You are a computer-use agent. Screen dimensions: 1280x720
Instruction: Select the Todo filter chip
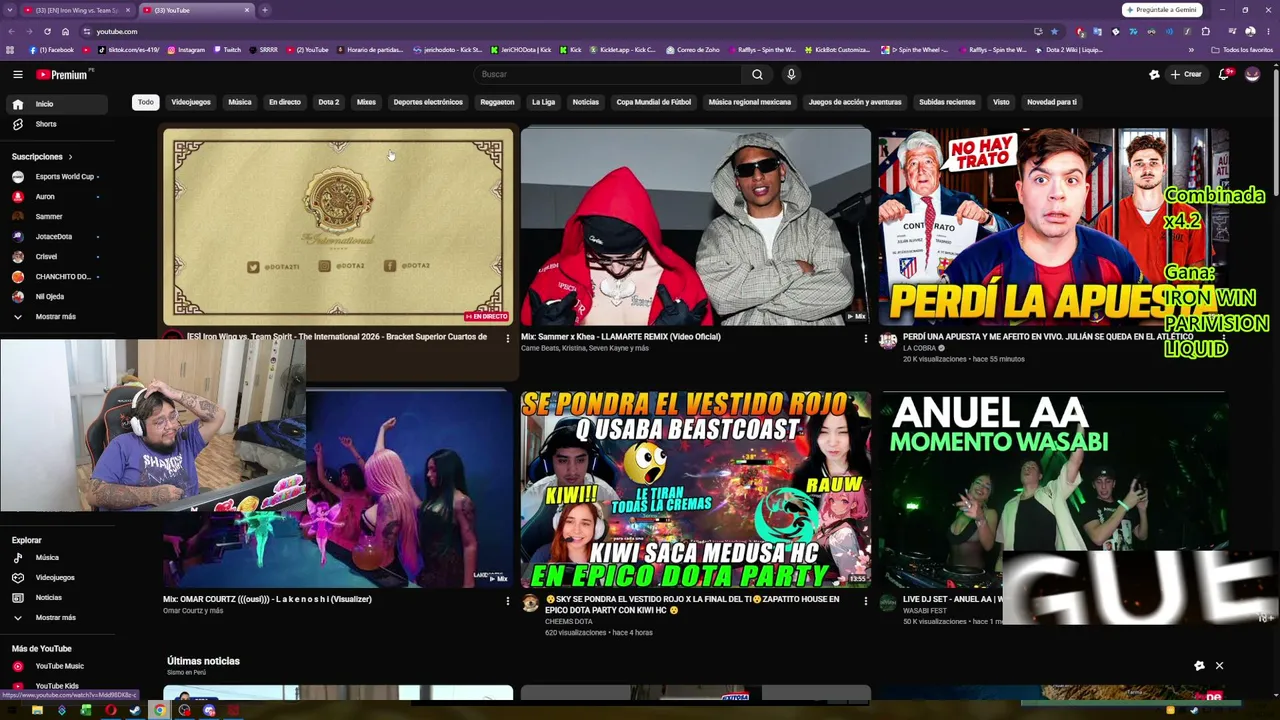click(x=146, y=102)
